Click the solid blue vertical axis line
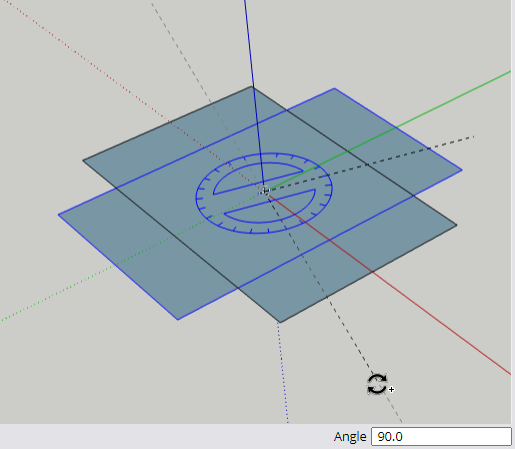Screen dimensions: 515x449 pyautogui.click(x=254, y=93)
